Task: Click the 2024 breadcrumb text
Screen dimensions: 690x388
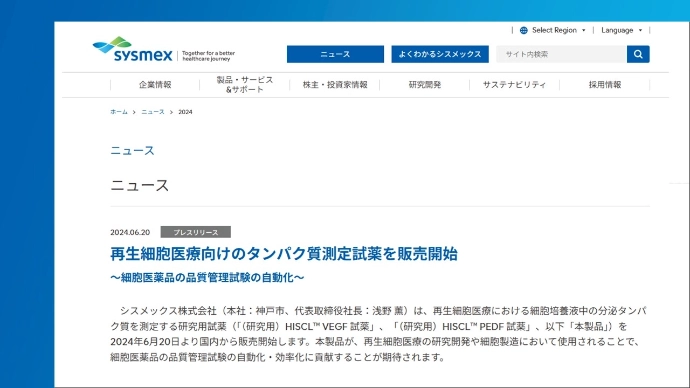Action: [185, 112]
